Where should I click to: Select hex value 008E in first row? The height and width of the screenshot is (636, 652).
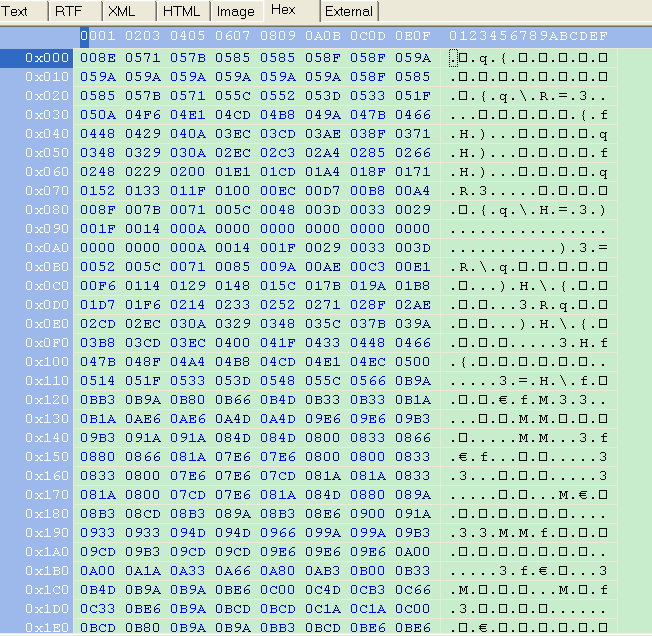pos(98,58)
